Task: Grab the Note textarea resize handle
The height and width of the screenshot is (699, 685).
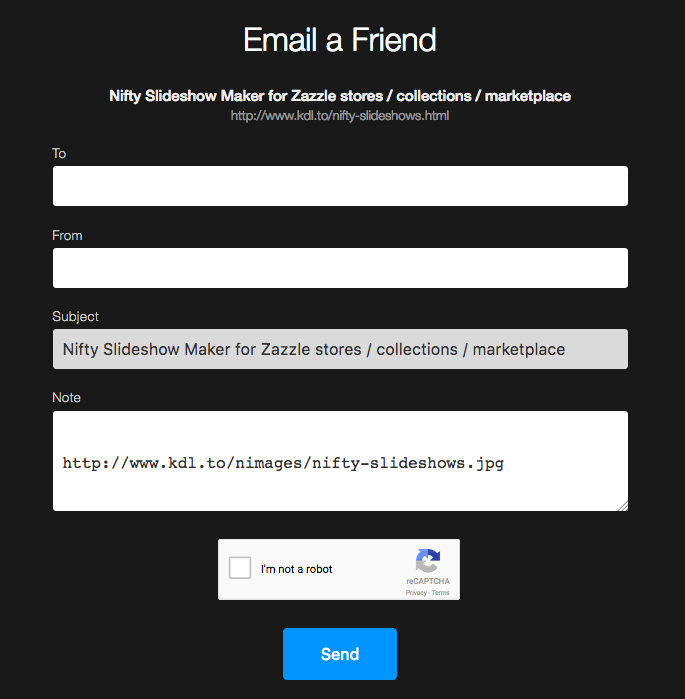Action: coord(622,505)
